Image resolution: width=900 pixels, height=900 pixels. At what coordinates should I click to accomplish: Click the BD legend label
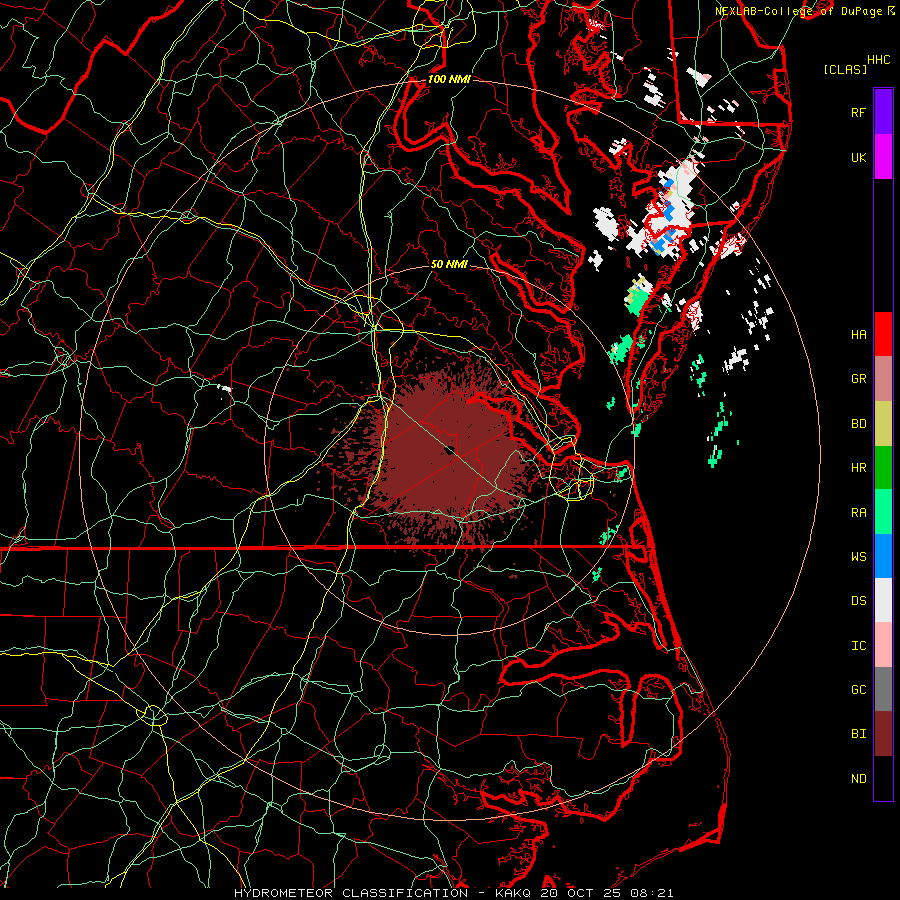(x=858, y=424)
